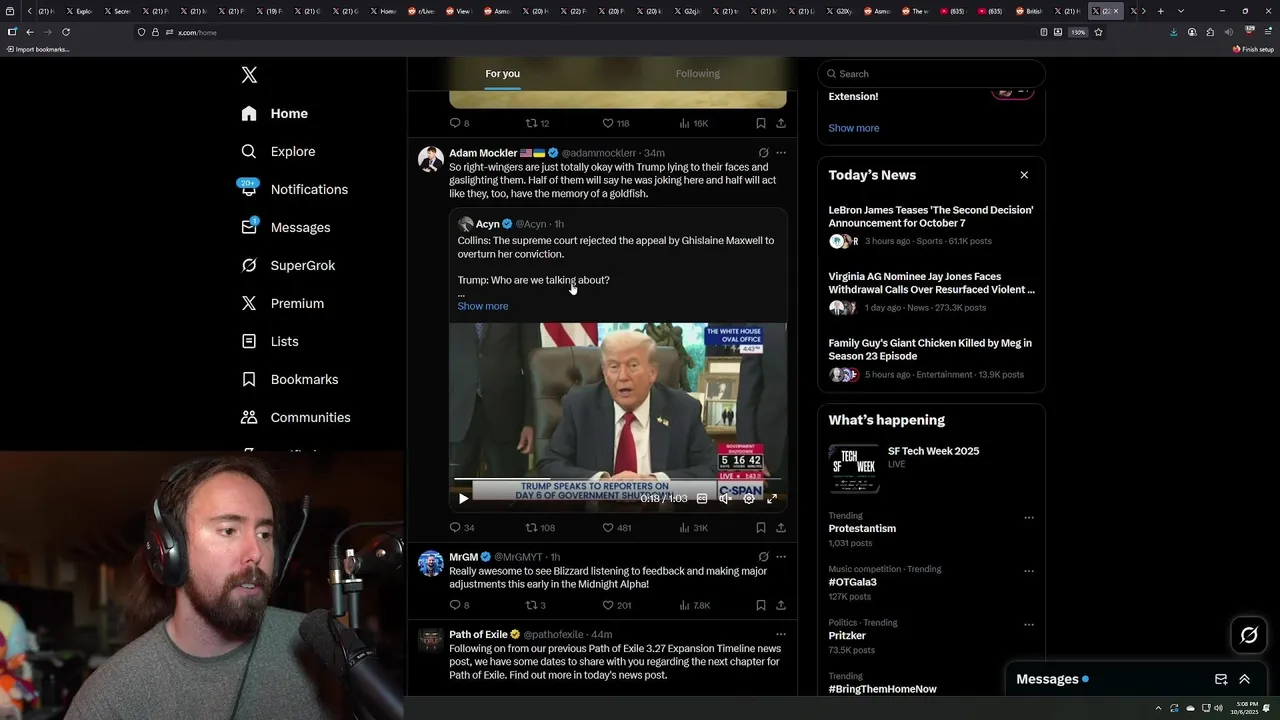Open browser downloads arrow icon

click(x=1173, y=32)
